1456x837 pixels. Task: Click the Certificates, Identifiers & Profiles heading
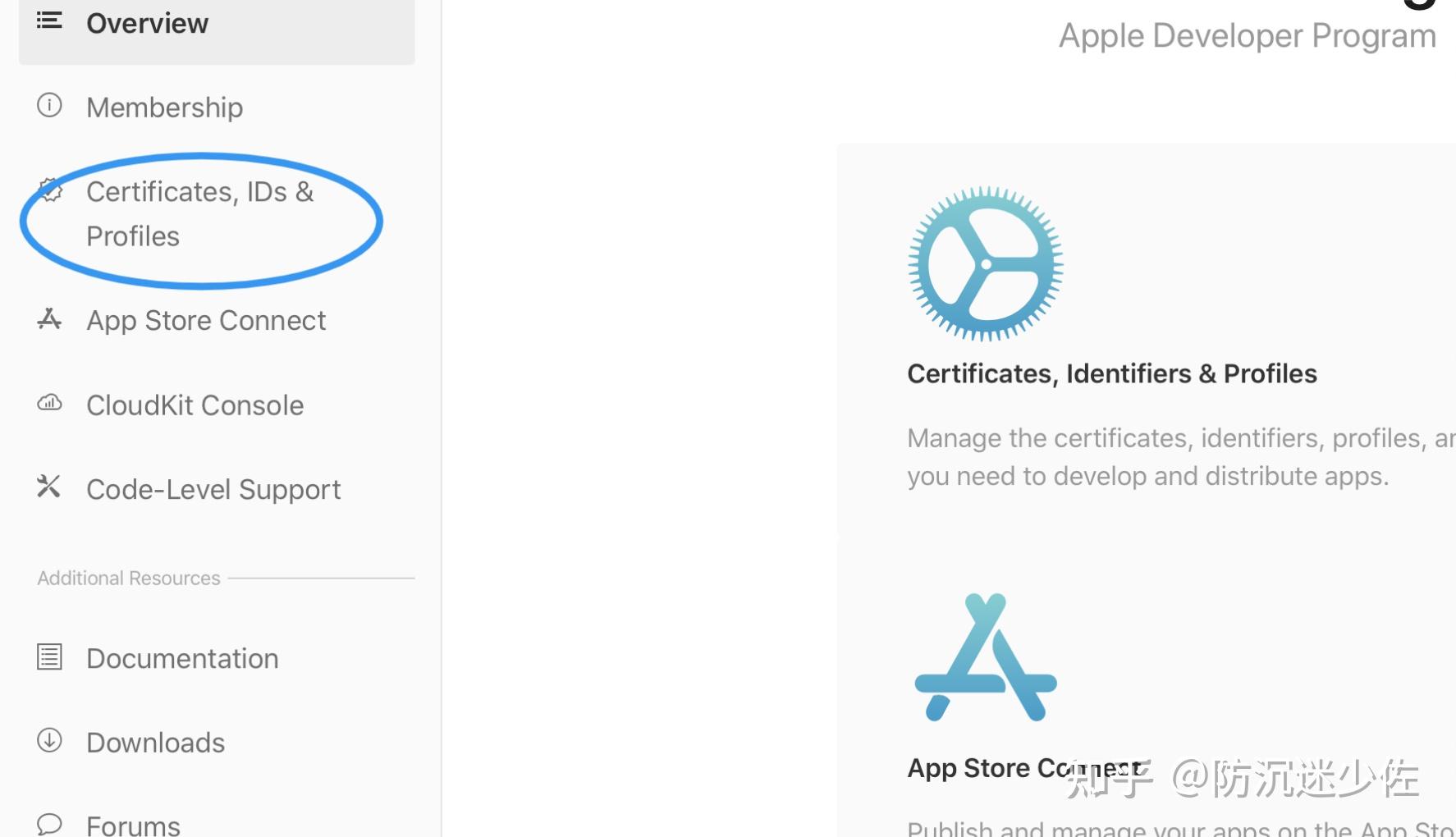pyautogui.click(x=1112, y=374)
